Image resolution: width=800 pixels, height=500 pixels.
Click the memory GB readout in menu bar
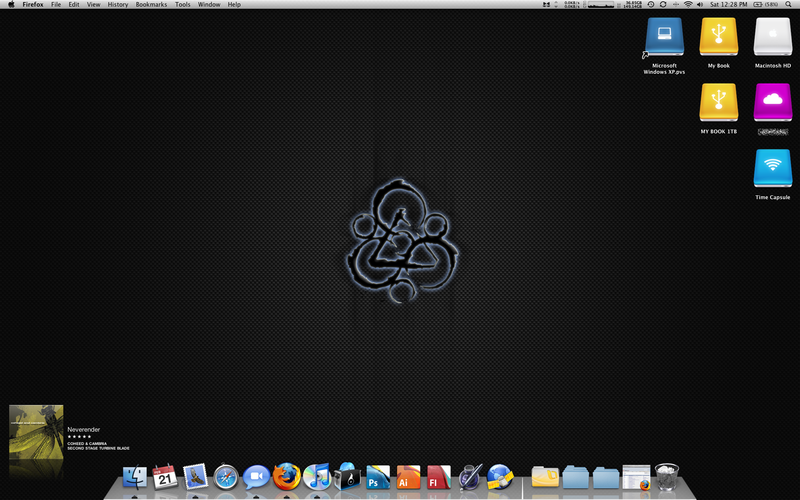tap(633, 4)
